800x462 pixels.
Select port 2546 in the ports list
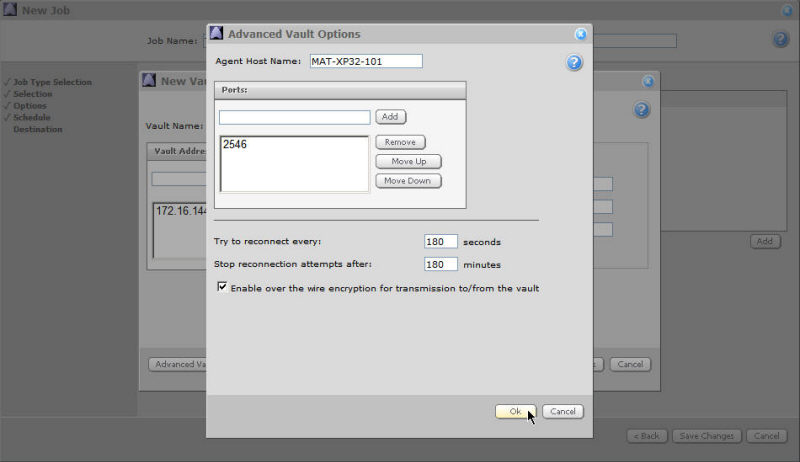(x=236, y=145)
